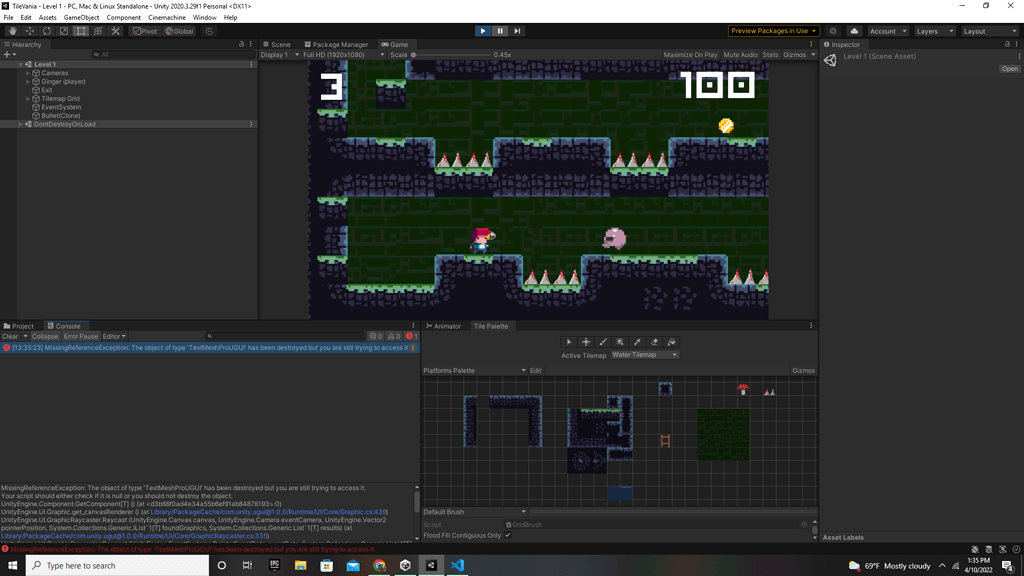Toggle console warning messages filter

394,336
